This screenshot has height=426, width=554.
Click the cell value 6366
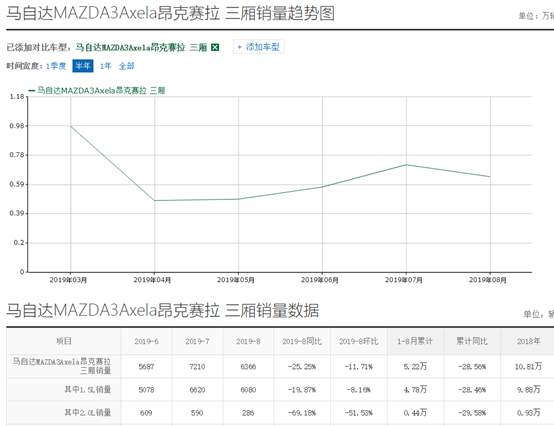point(248,367)
